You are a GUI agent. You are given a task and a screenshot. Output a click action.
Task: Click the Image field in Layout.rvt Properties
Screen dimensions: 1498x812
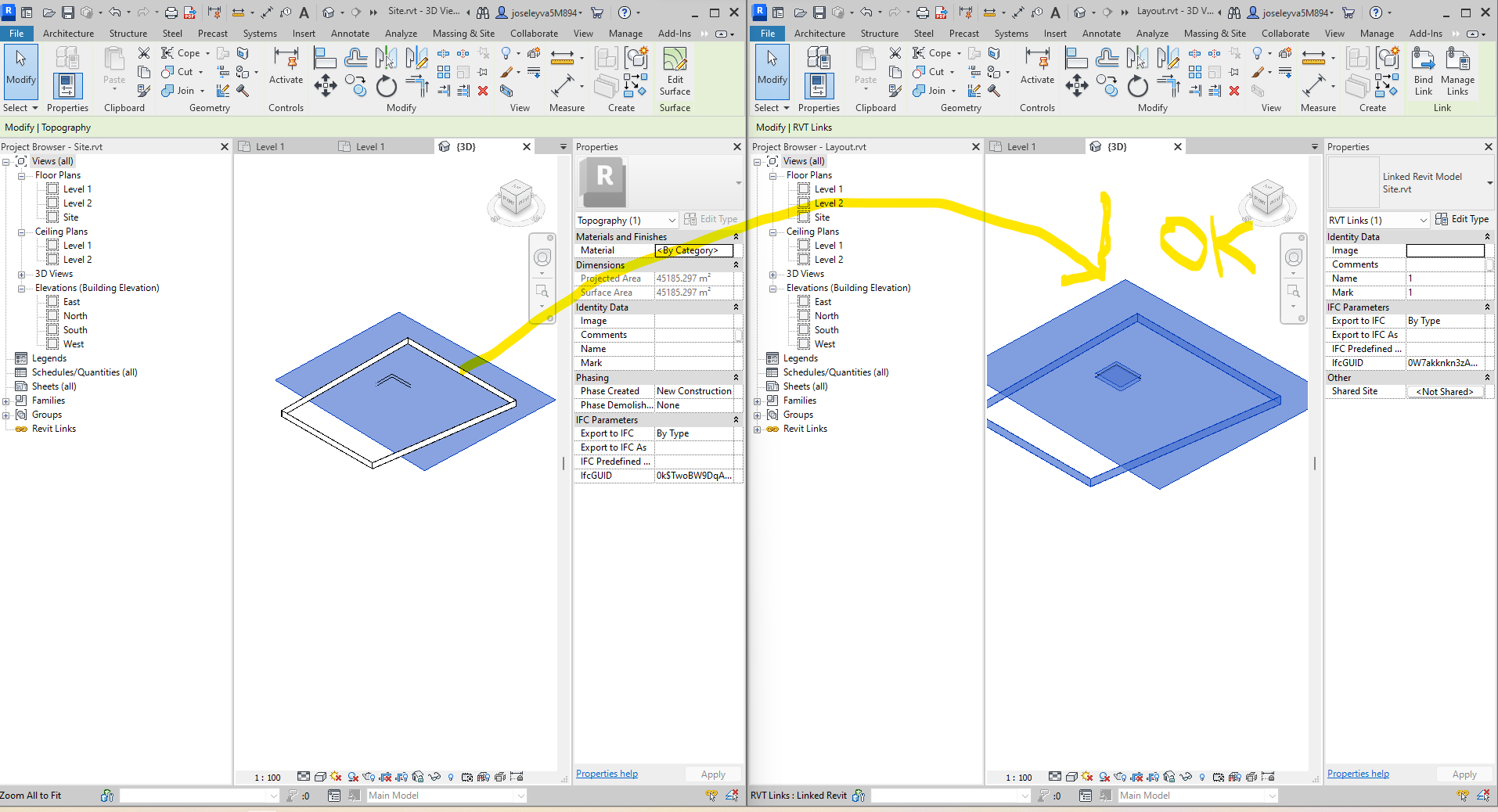click(x=1445, y=250)
